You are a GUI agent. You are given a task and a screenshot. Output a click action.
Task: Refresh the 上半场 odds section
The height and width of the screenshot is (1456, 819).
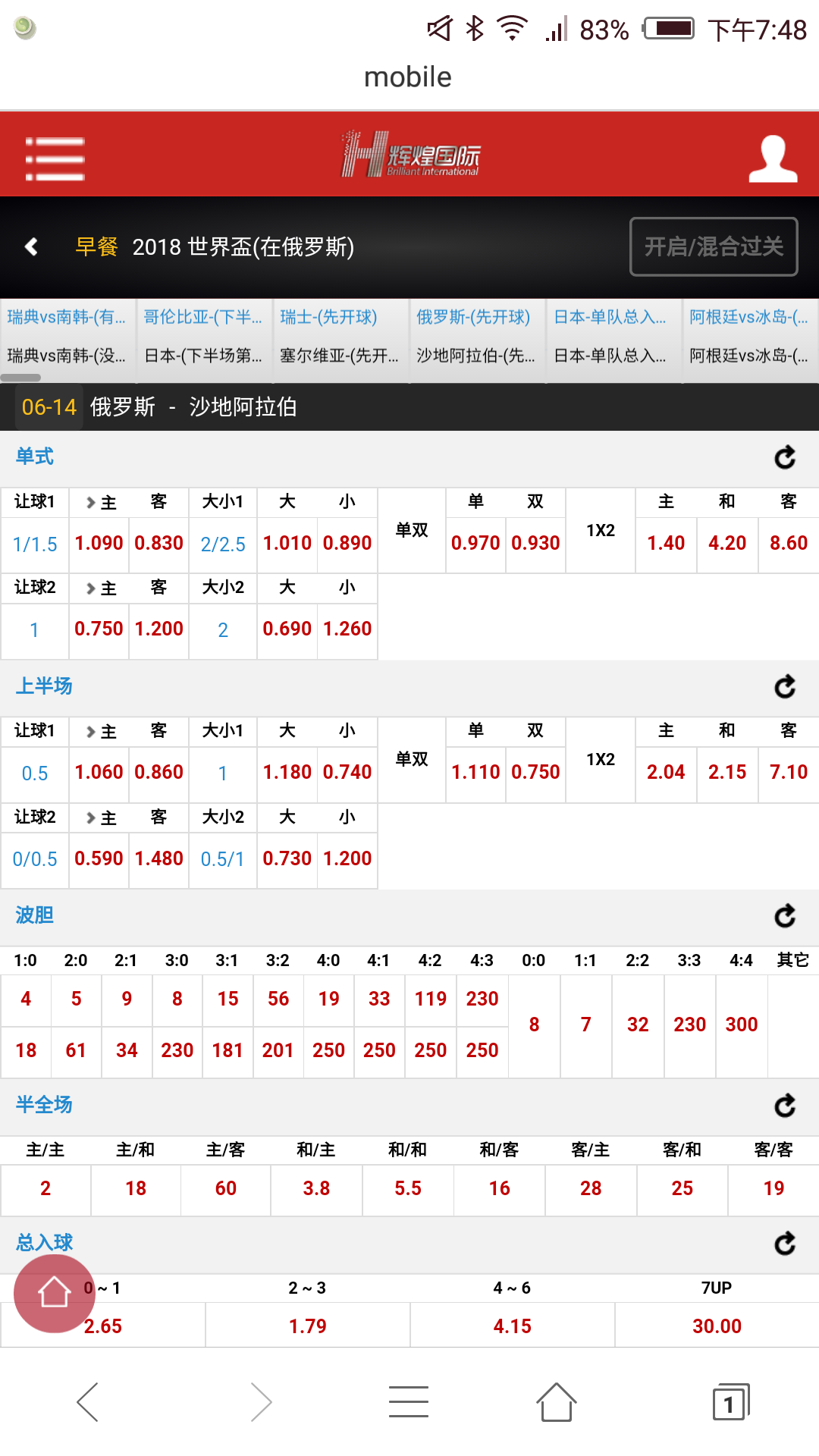click(785, 686)
